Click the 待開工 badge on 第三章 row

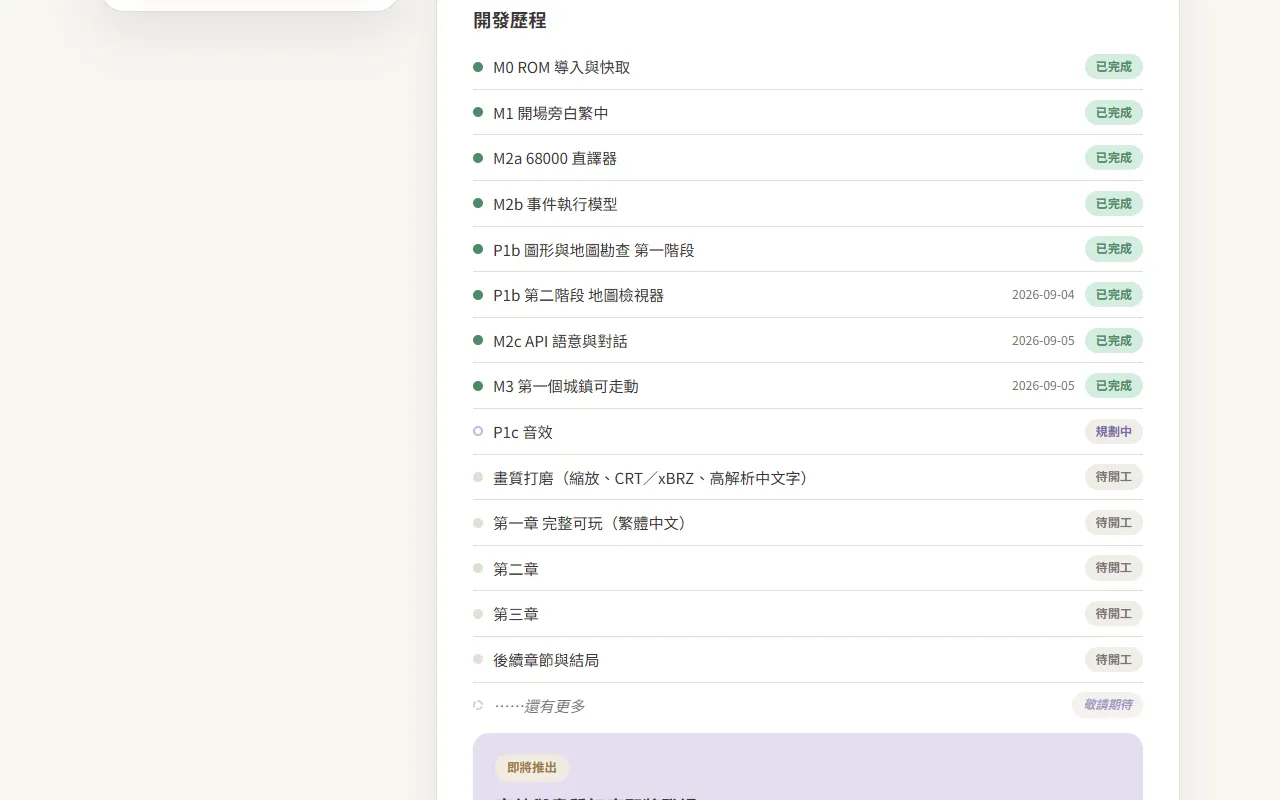click(1114, 614)
